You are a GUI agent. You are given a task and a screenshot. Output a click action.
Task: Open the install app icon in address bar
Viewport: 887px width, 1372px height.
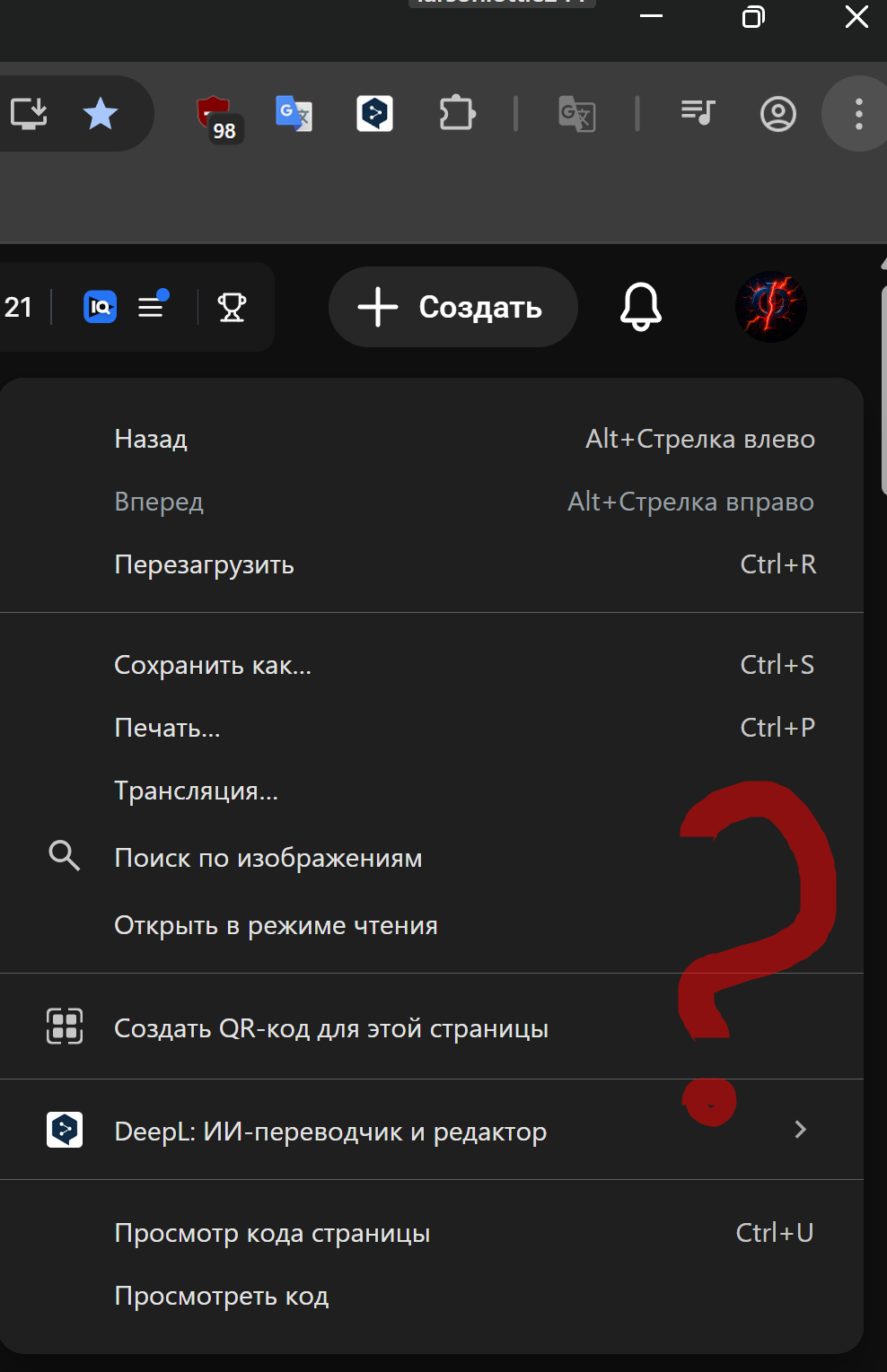click(x=29, y=114)
